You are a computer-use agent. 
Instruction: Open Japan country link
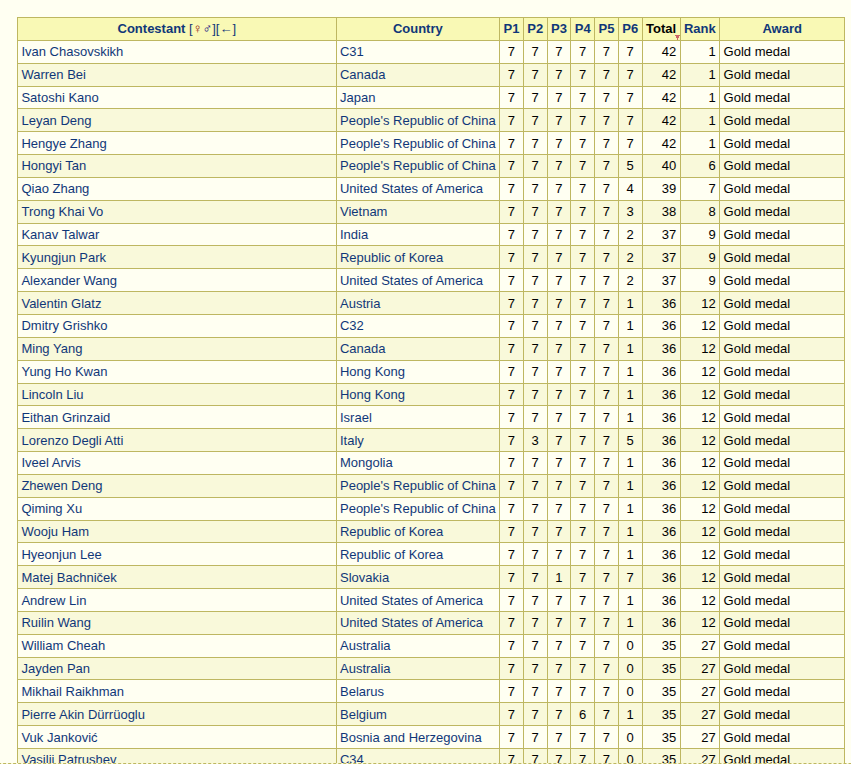pos(358,98)
